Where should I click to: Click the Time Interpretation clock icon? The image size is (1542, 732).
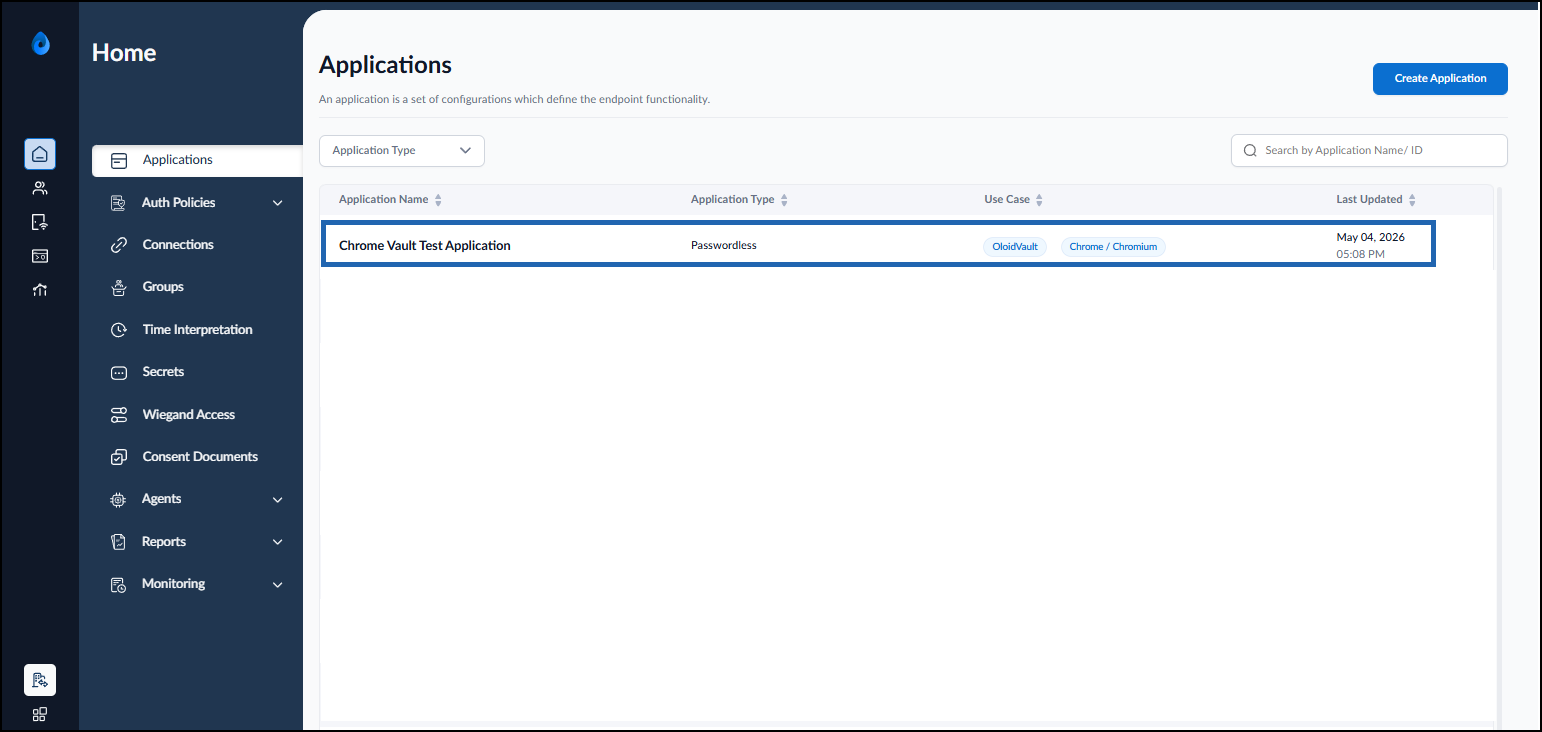[x=119, y=330]
